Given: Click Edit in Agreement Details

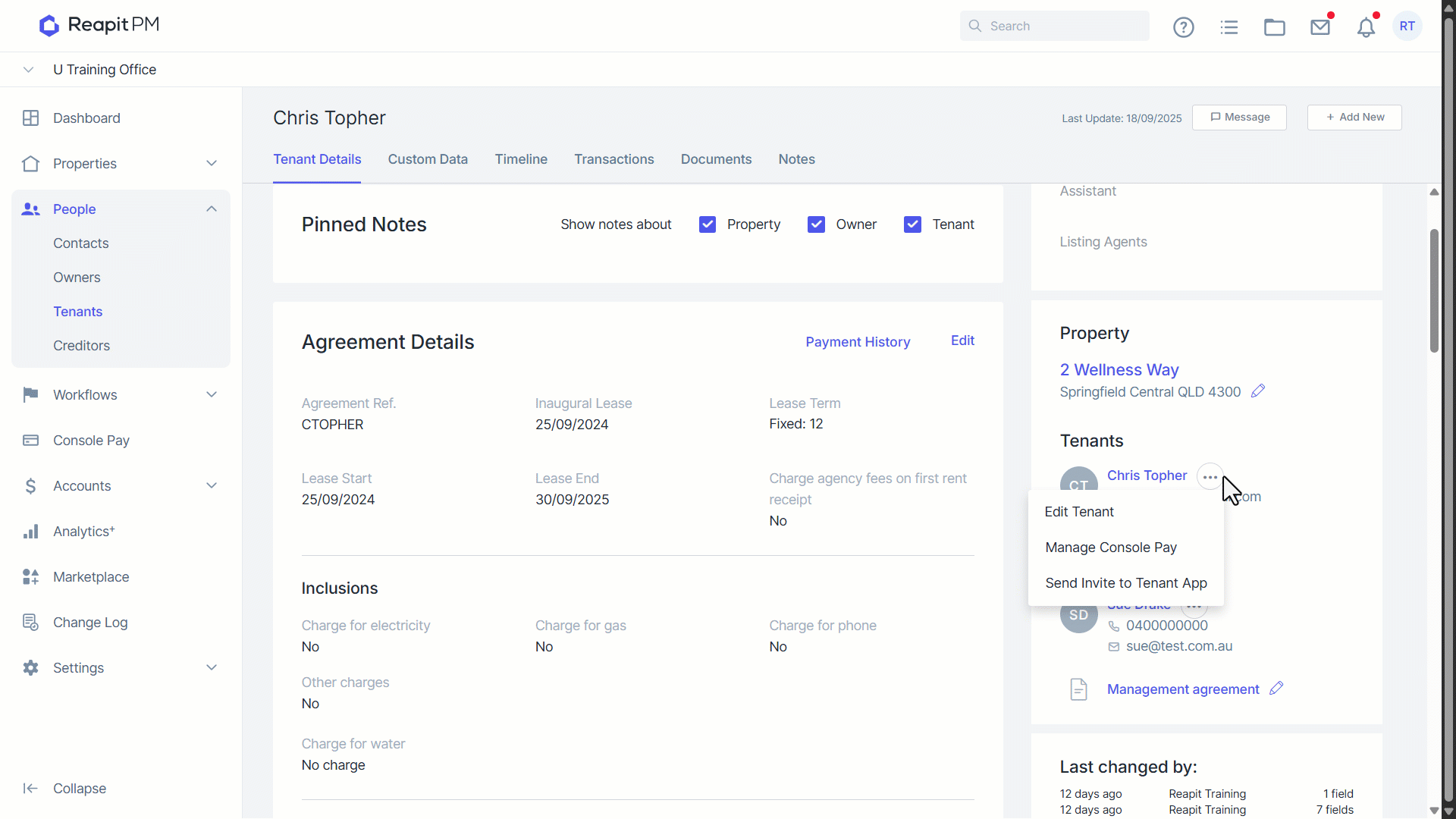Looking at the screenshot, I should point(962,340).
